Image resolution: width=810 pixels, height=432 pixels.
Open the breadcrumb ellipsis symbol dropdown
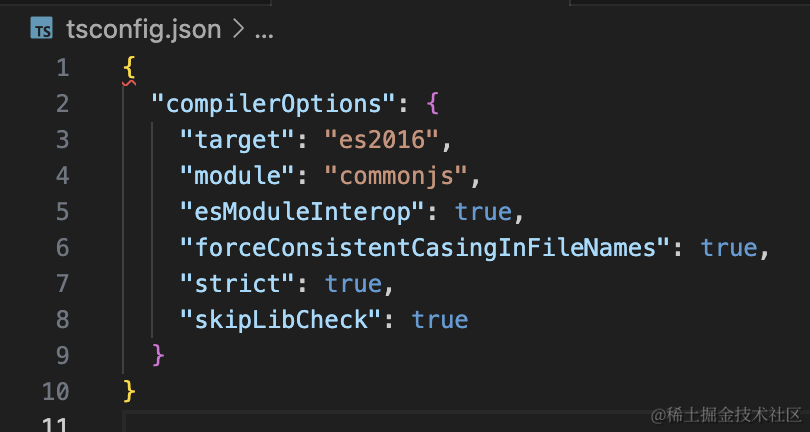[x=263, y=32]
